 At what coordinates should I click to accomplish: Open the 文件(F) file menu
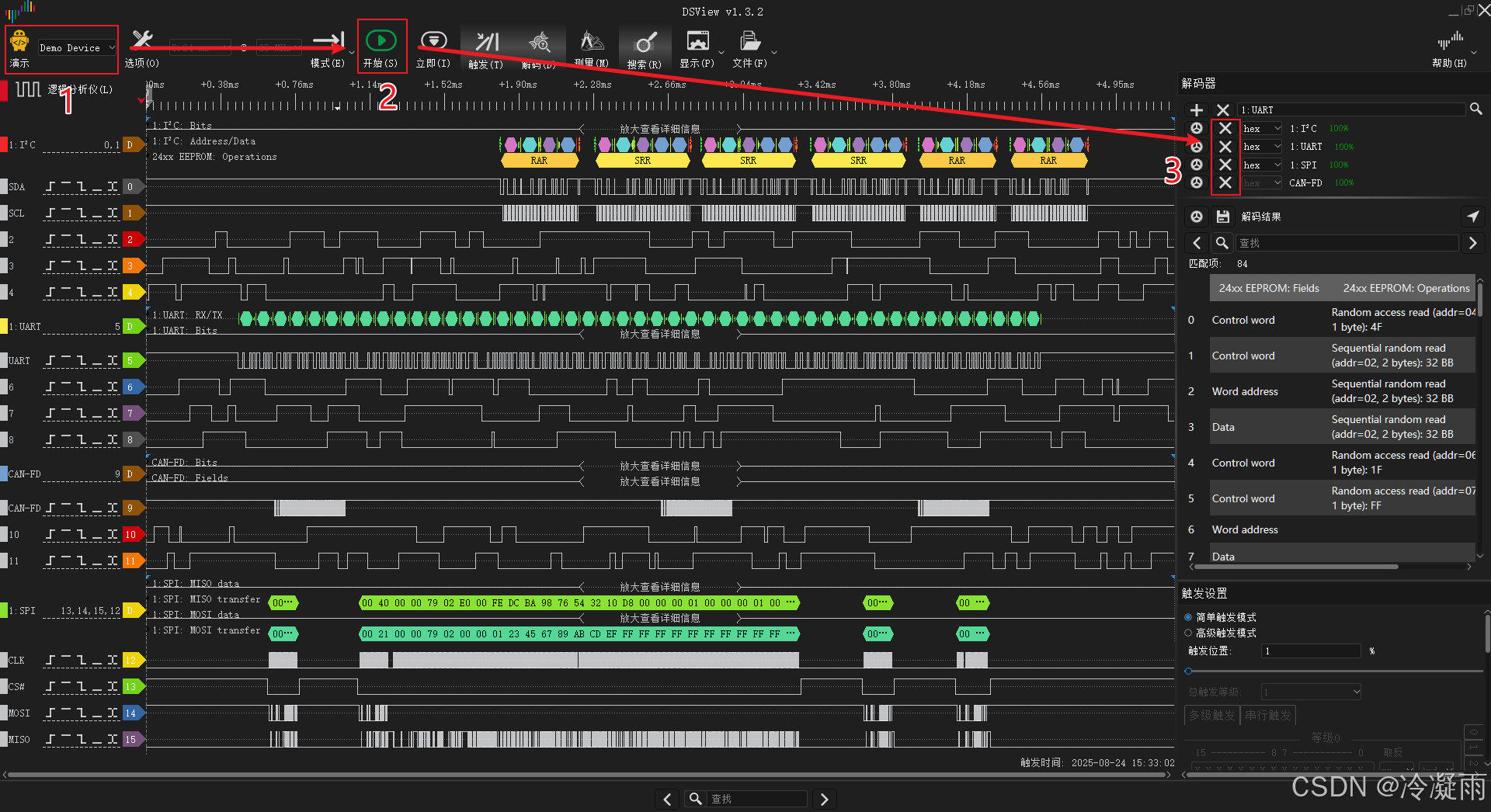pos(749,48)
